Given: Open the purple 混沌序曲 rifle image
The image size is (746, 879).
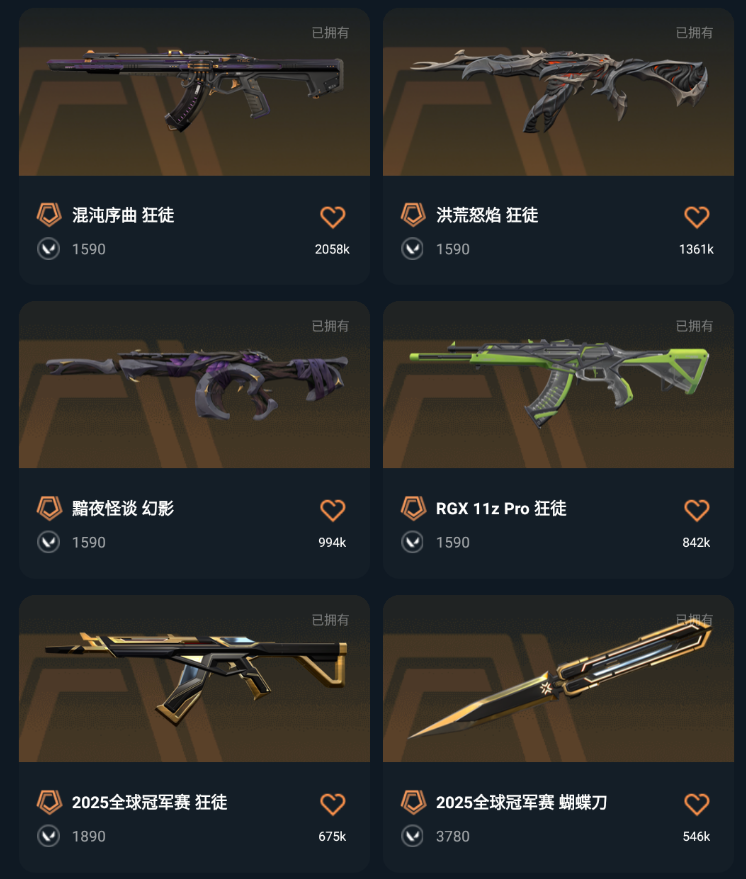Looking at the screenshot, I should (x=194, y=90).
